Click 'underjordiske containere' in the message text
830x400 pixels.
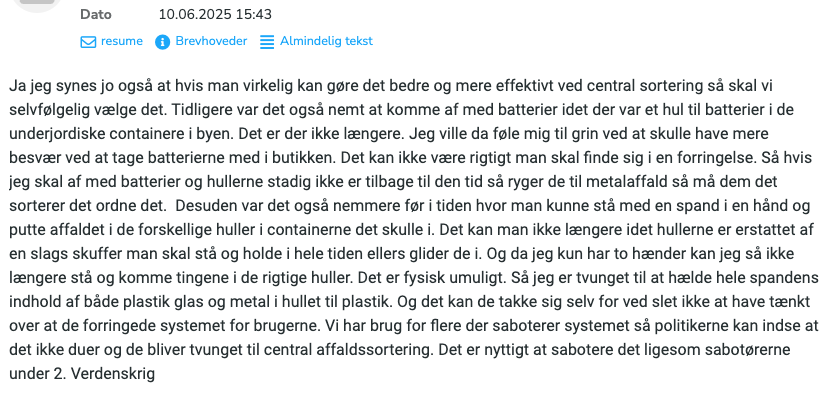point(96,133)
